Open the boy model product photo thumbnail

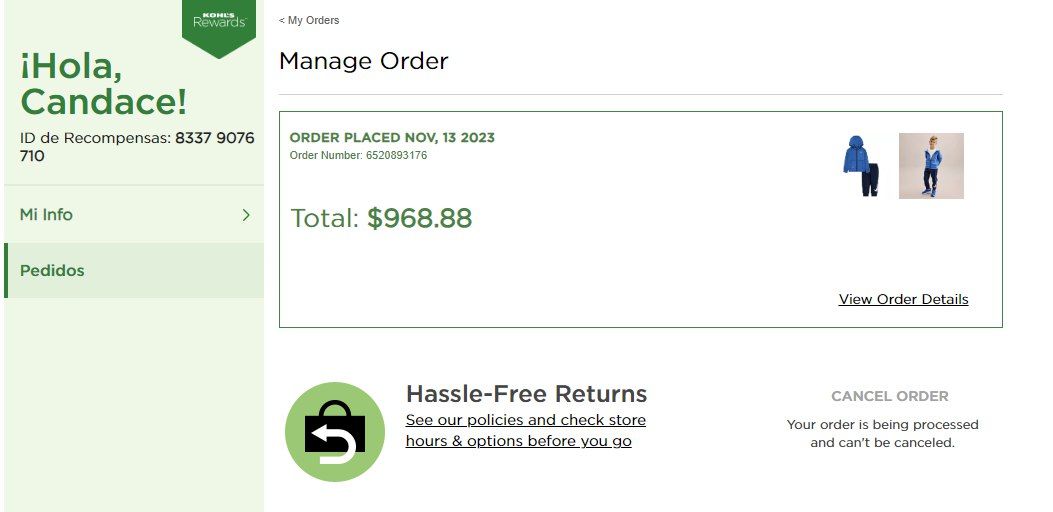[931, 166]
